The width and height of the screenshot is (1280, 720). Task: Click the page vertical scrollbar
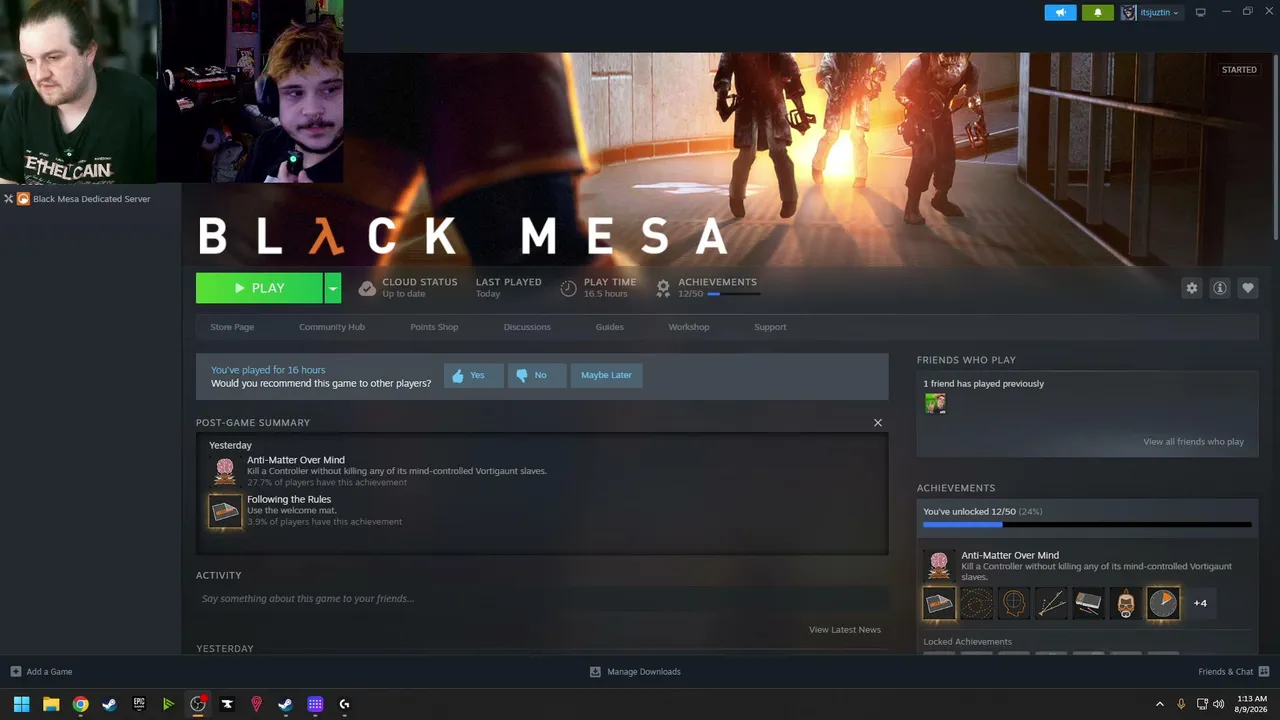click(x=1275, y=145)
